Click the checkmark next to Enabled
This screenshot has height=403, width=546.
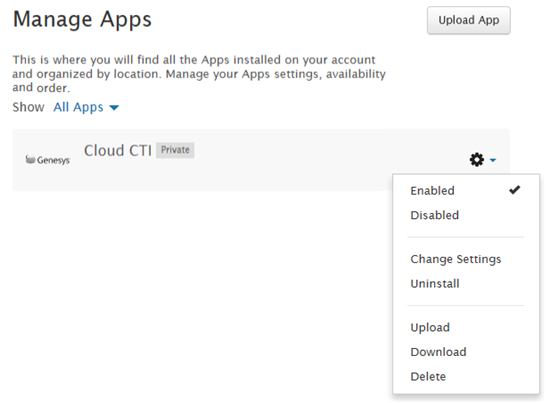(x=514, y=190)
